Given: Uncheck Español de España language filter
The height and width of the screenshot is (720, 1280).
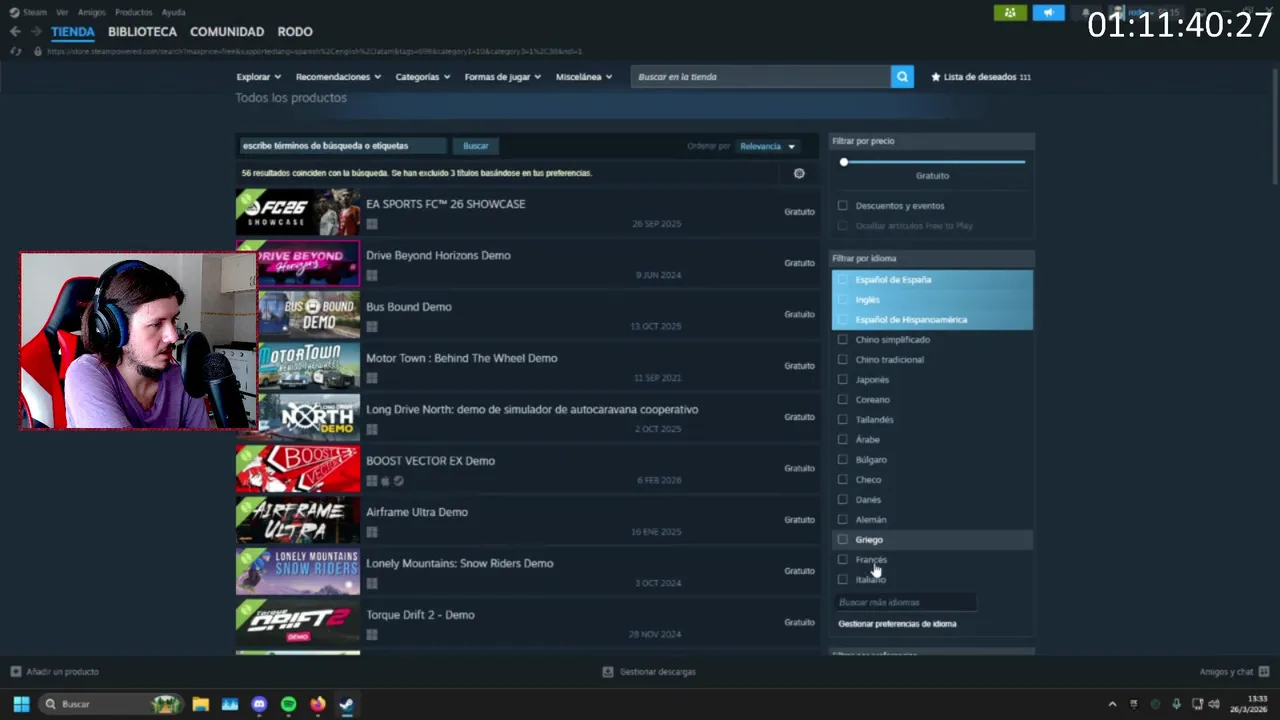Looking at the screenshot, I should (842, 280).
